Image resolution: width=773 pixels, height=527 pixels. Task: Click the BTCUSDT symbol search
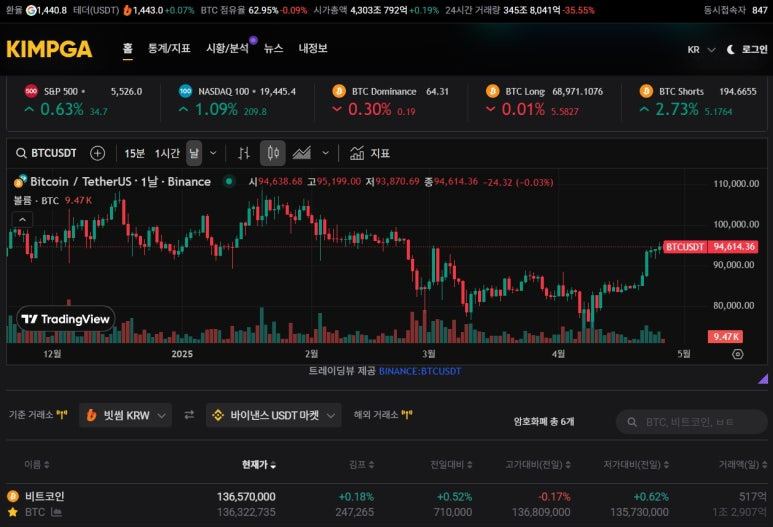coord(46,153)
